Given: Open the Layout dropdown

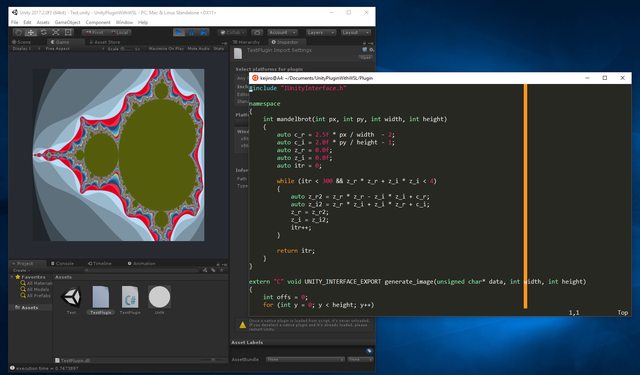Looking at the screenshot, I should point(356,32).
